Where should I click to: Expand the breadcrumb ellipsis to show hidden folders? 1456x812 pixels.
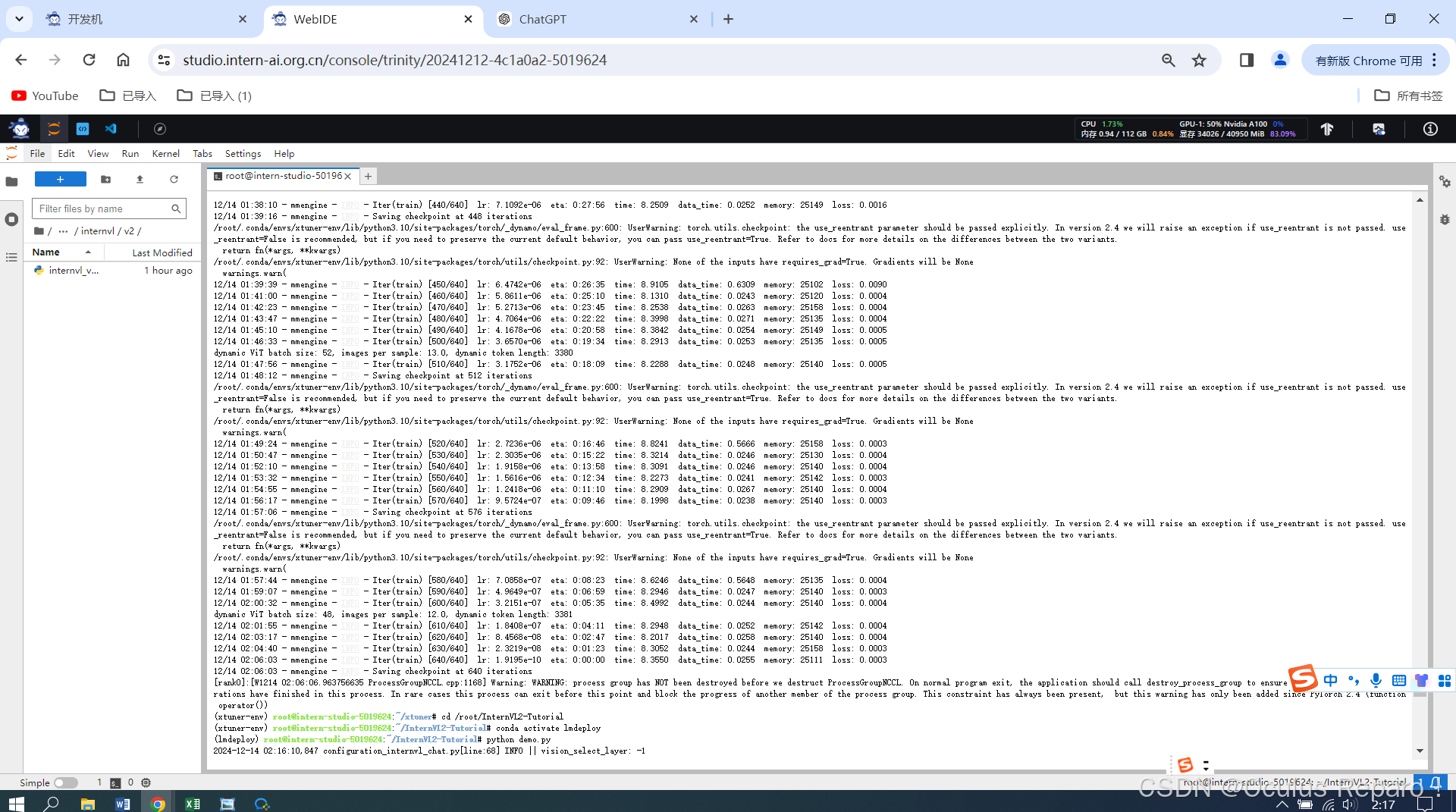(x=64, y=231)
